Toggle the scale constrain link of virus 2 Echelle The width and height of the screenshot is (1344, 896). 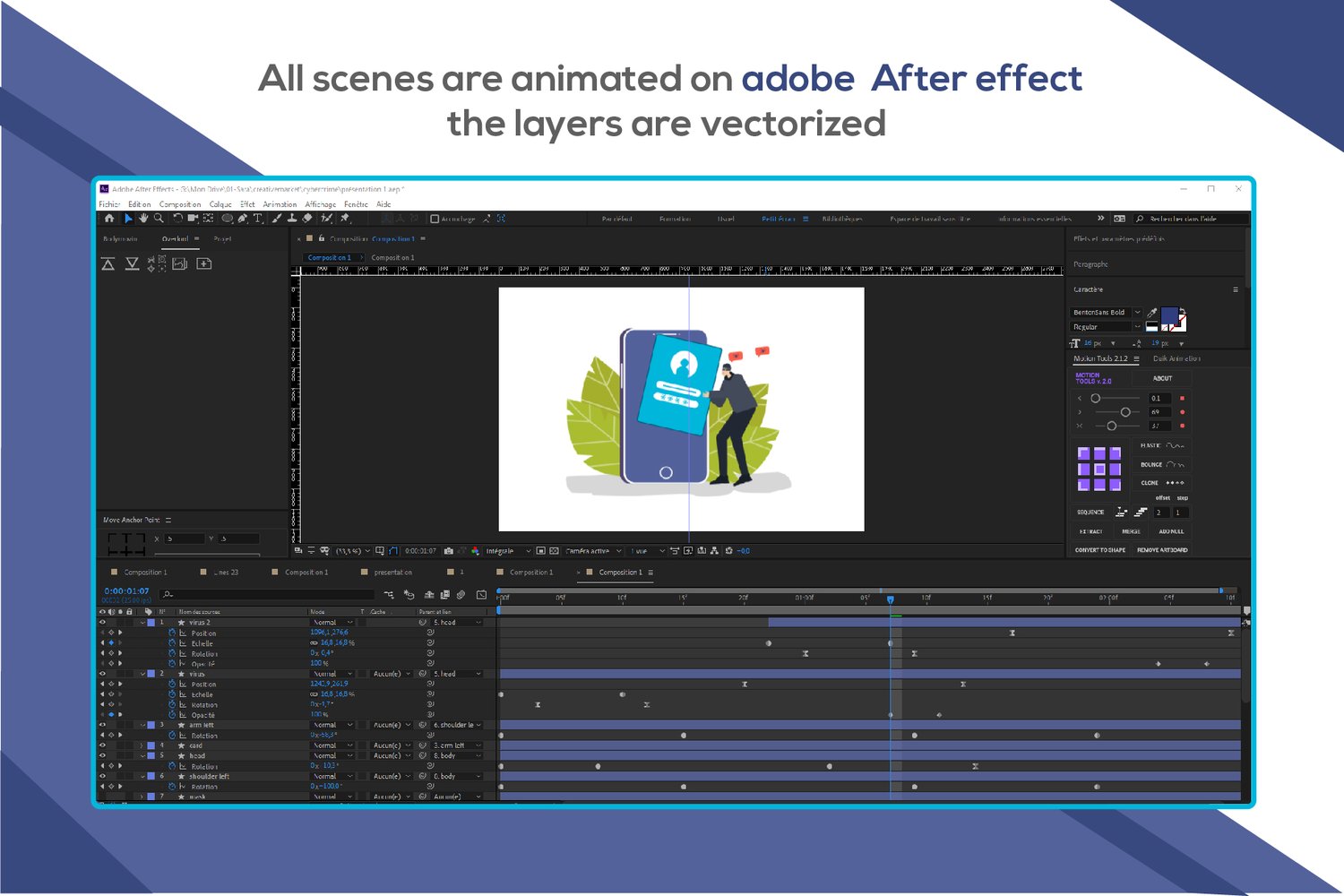pos(314,643)
